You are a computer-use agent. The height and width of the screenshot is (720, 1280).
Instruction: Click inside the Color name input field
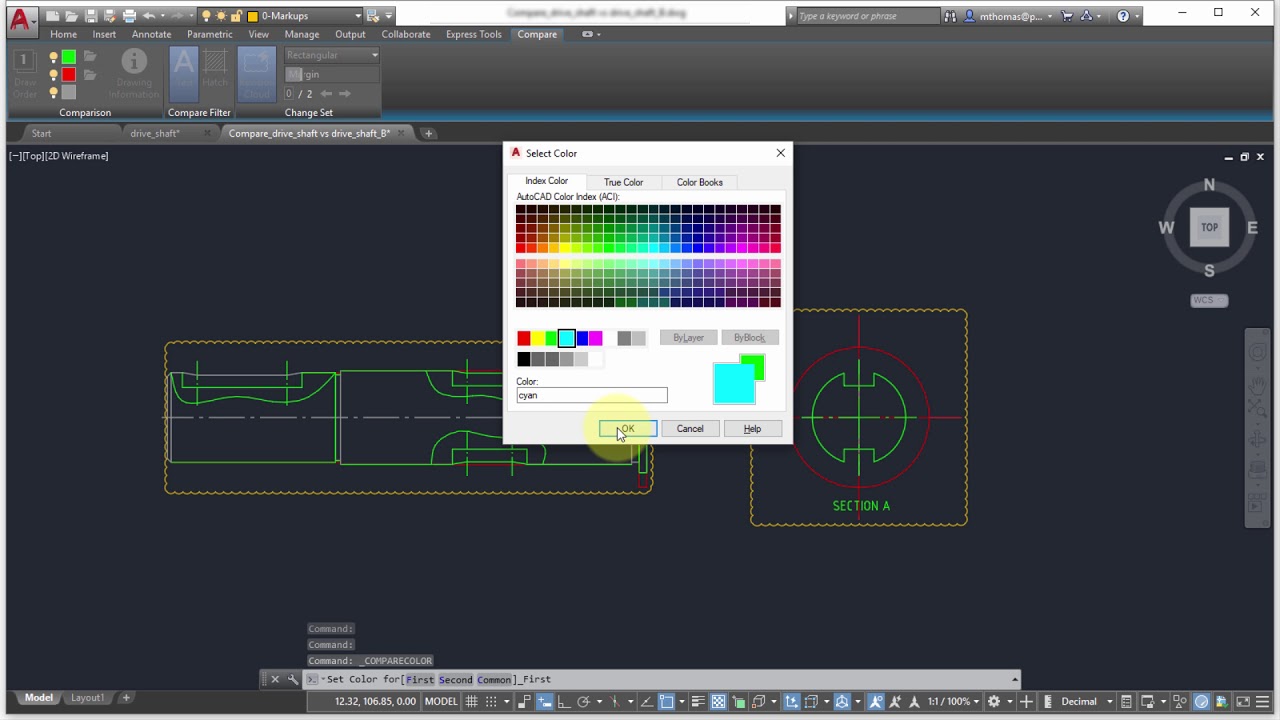point(591,395)
